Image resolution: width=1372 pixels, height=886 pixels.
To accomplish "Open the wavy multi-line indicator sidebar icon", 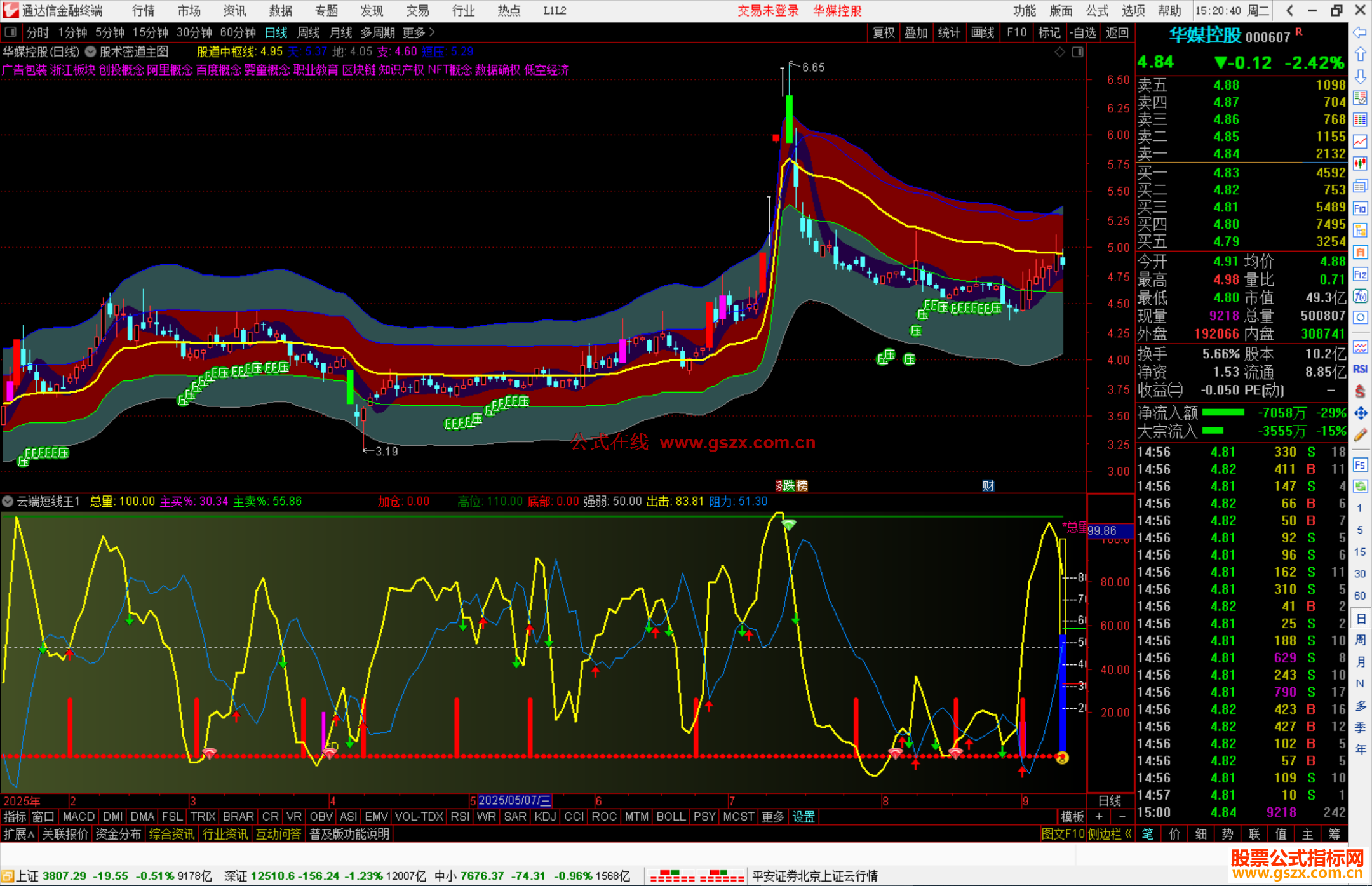I will coord(1360,347).
